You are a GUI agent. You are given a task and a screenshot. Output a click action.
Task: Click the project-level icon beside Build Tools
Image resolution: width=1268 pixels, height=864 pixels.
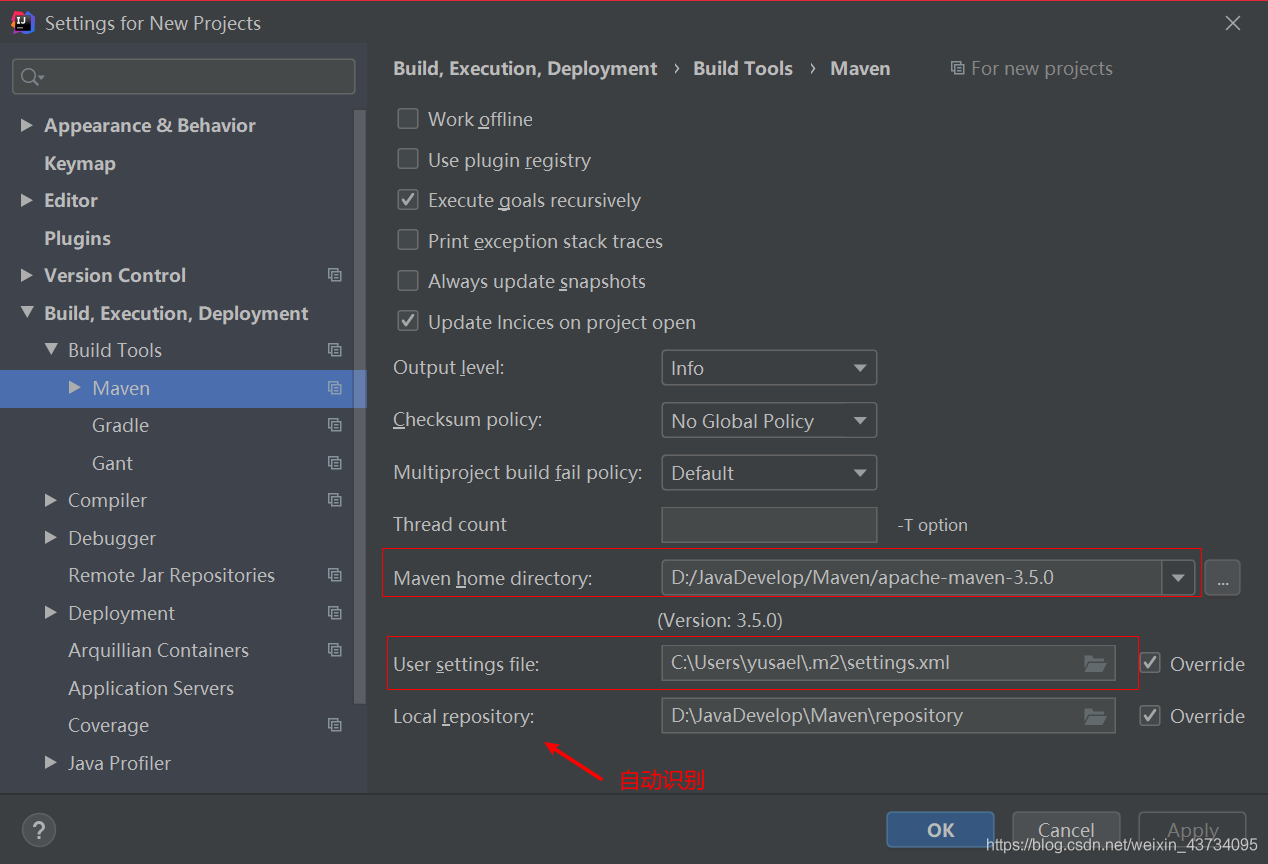335,350
